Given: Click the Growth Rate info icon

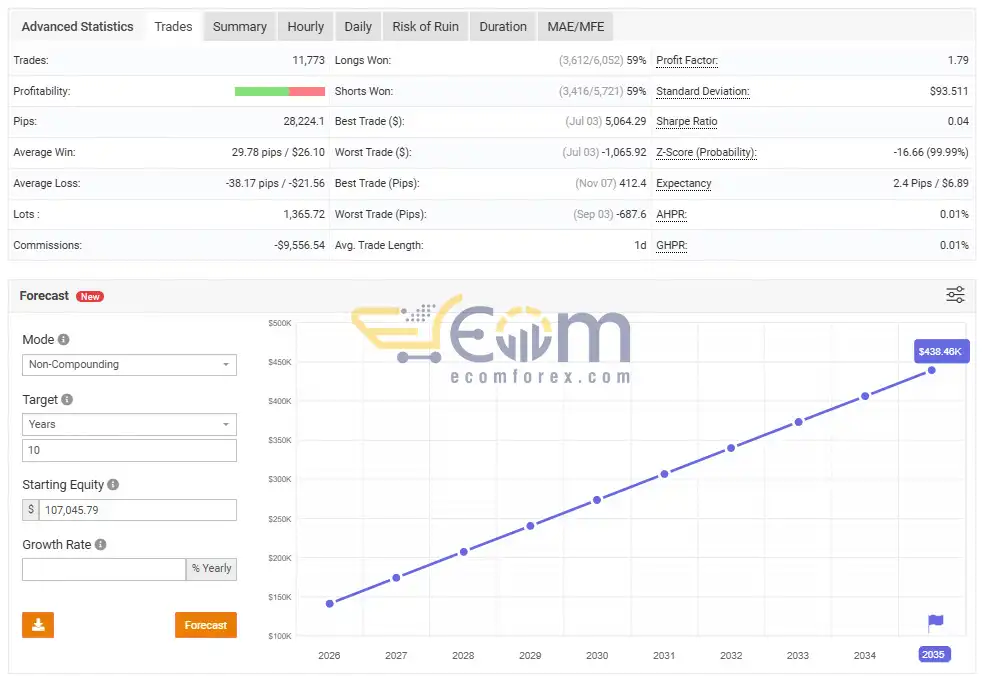Looking at the screenshot, I should pos(100,544).
